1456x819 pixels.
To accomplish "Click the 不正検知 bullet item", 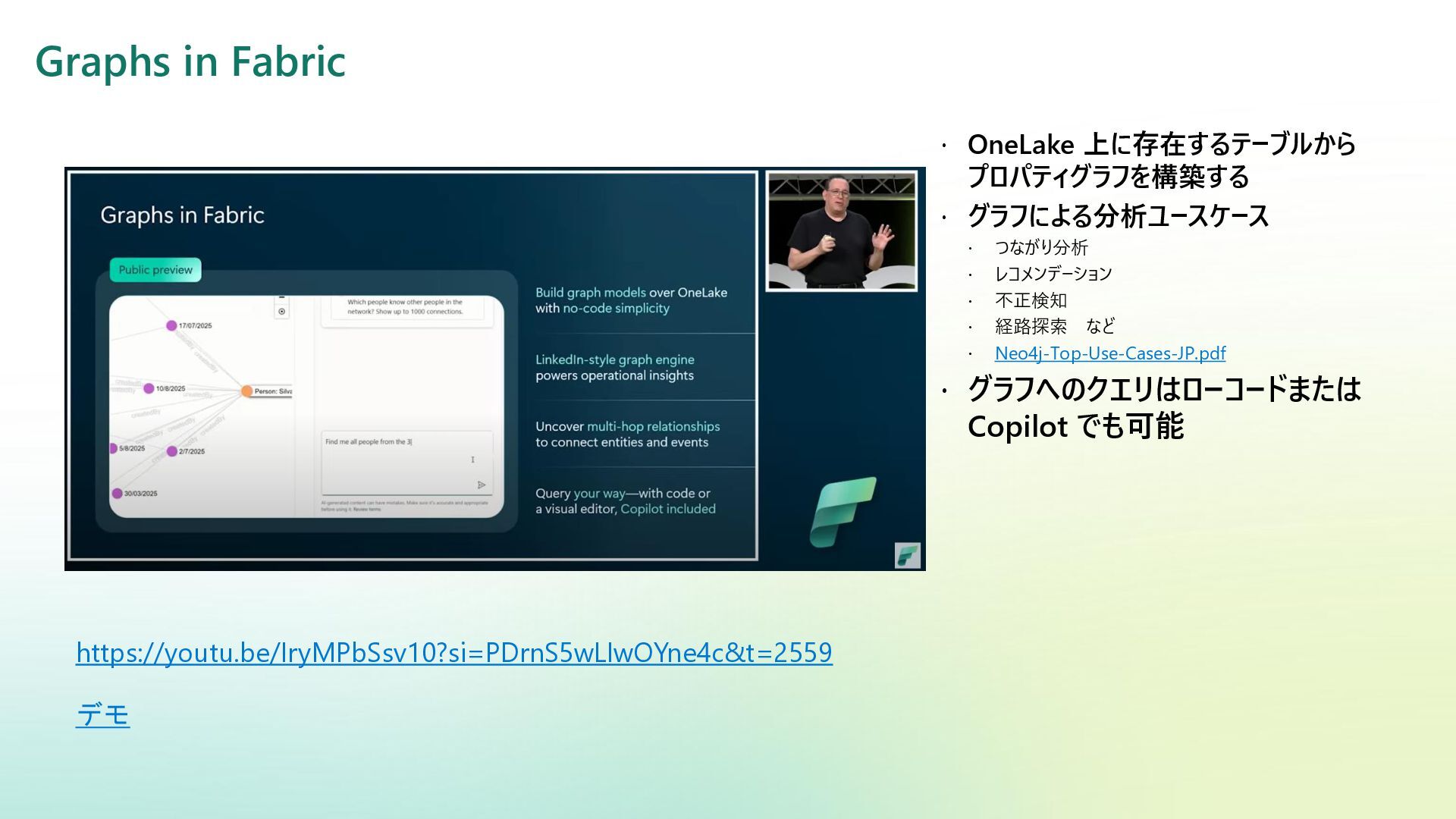I will pos(1031,301).
